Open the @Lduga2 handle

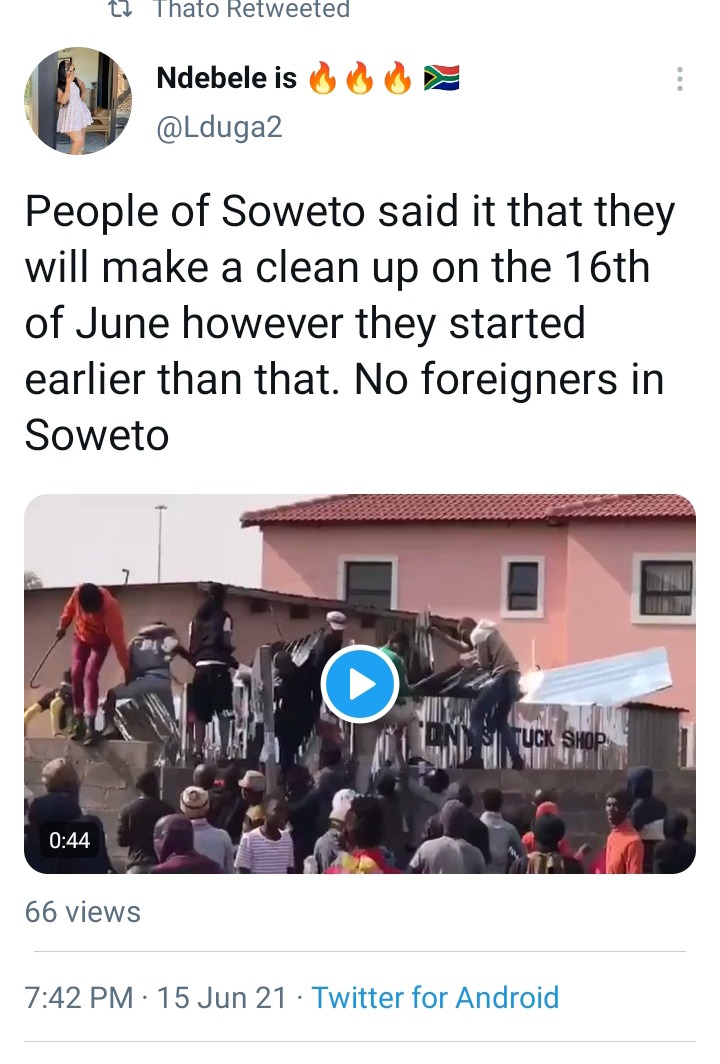219,127
